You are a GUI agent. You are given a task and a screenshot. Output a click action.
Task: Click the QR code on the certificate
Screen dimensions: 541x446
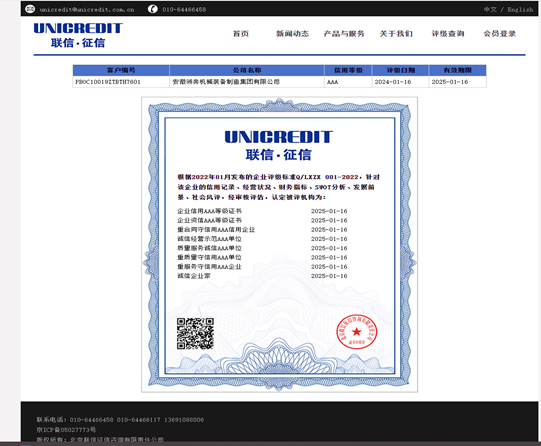[195, 334]
